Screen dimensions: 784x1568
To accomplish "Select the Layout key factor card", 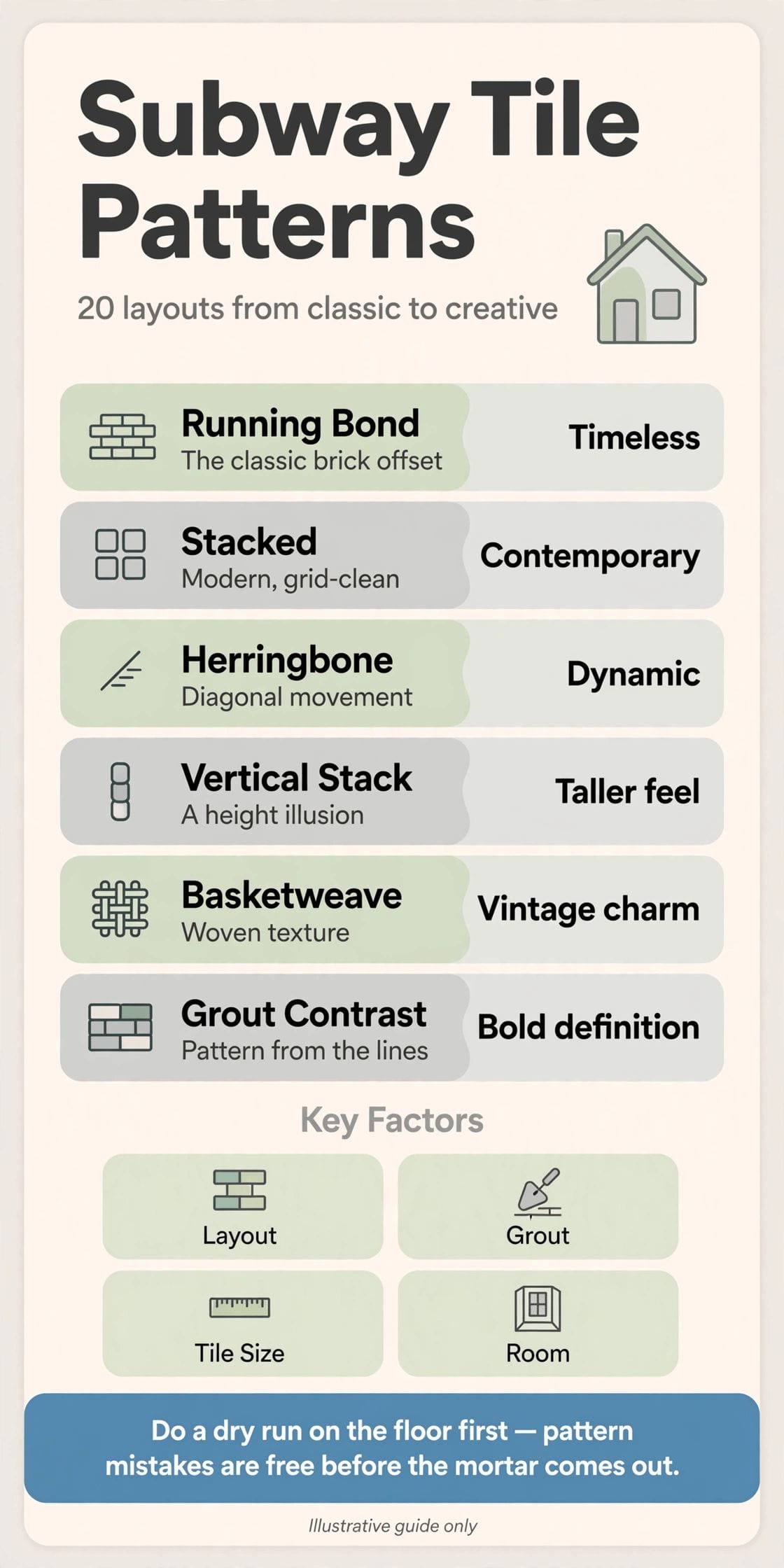I will click(x=243, y=1206).
